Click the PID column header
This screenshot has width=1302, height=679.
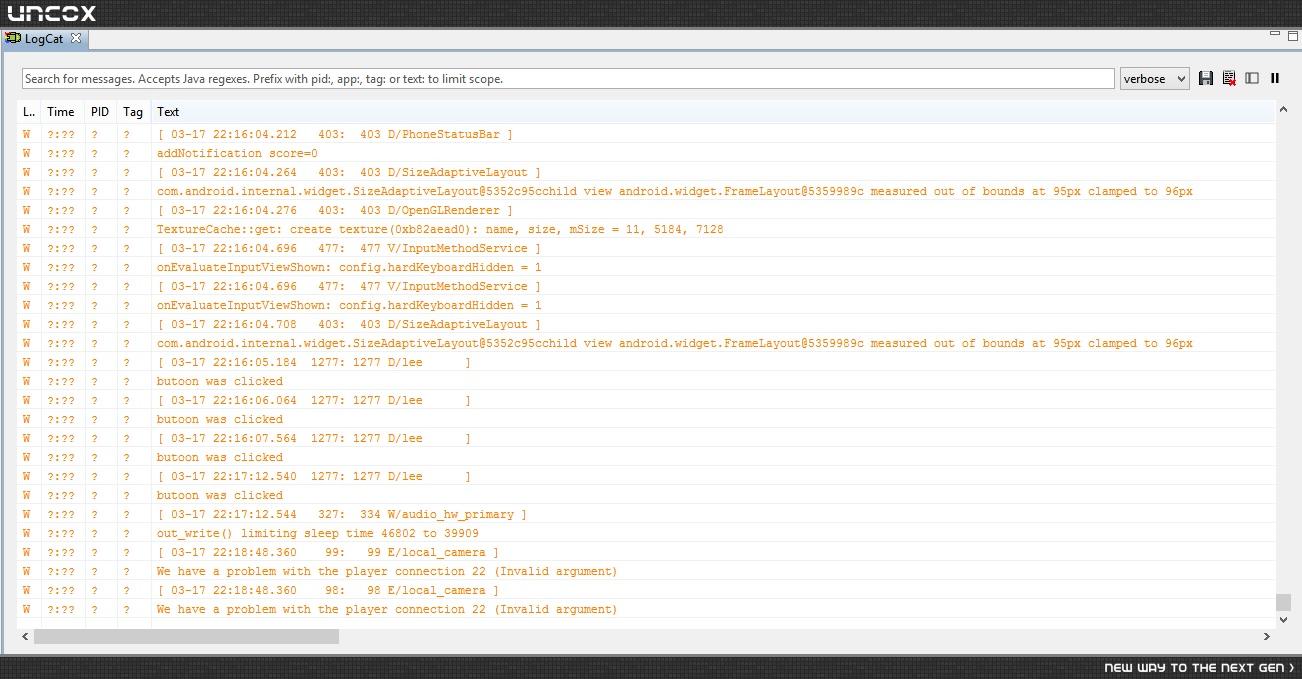[x=100, y=112]
